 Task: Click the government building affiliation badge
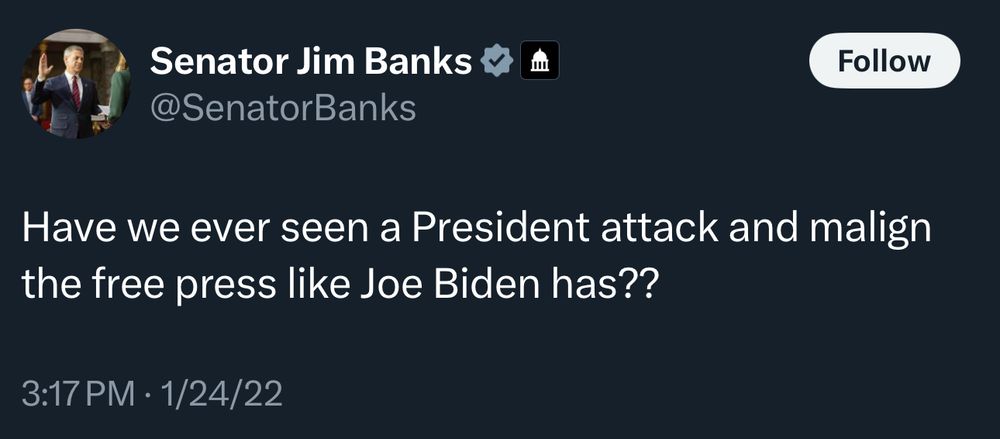(540, 60)
